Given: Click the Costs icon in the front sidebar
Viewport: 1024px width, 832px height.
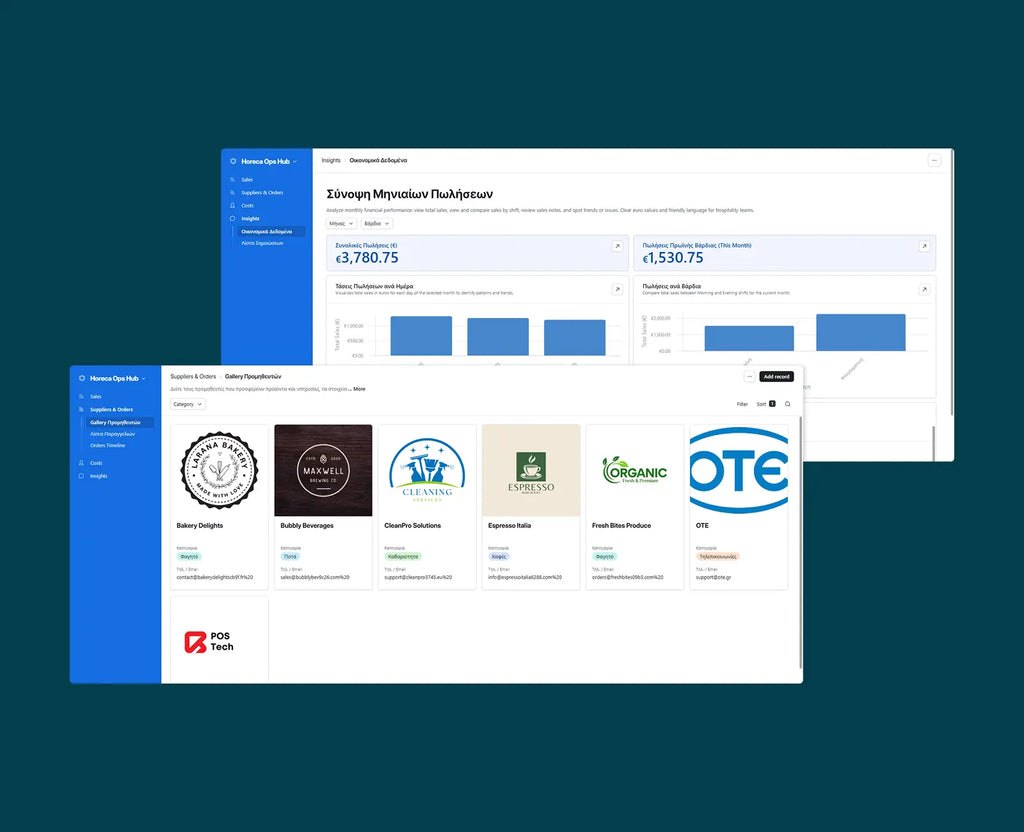Looking at the screenshot, I should pos(81,463).
